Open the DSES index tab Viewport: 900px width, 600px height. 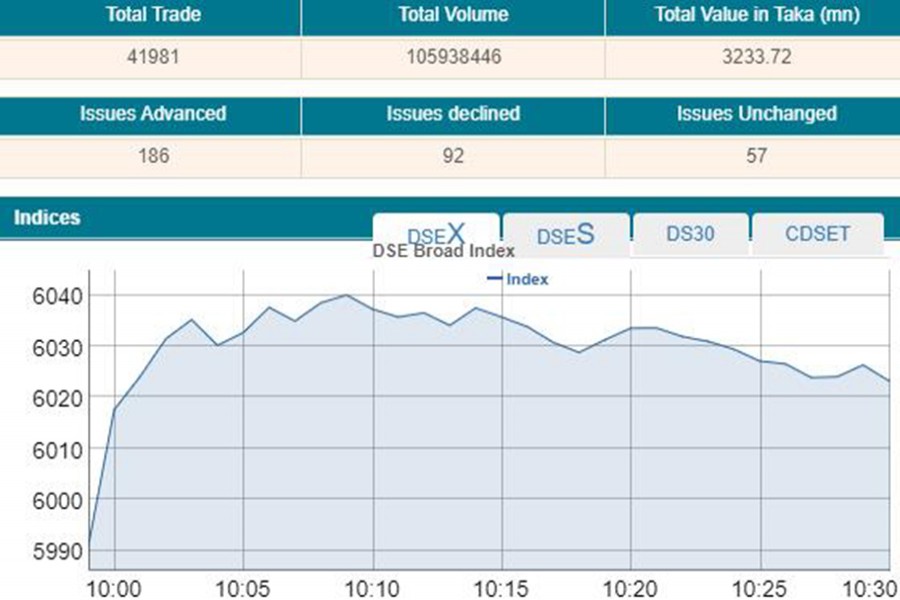coord(566,234)
